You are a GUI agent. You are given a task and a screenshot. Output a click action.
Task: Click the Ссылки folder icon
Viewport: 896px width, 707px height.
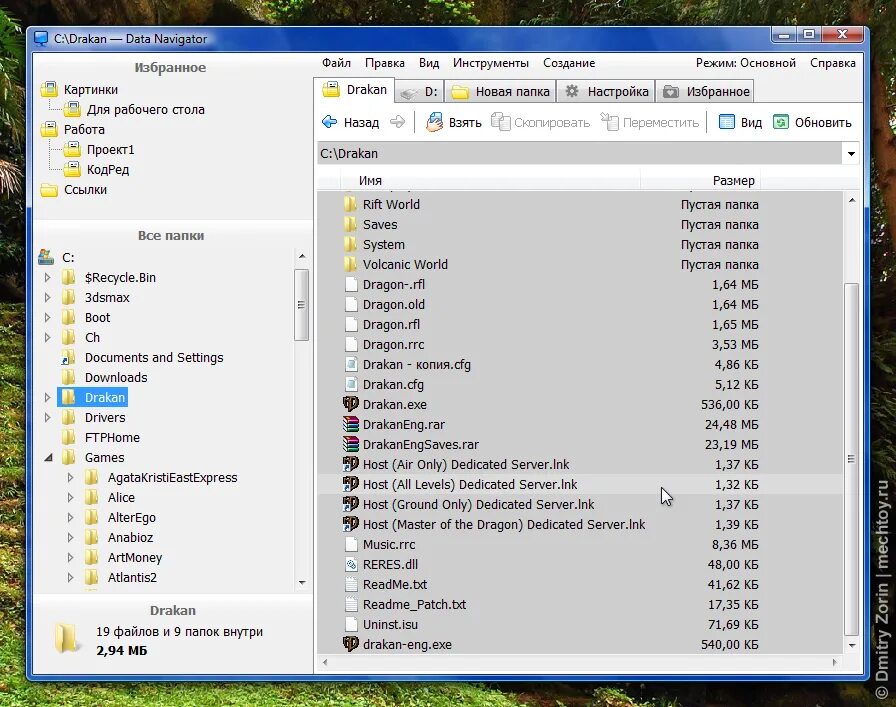49,189
